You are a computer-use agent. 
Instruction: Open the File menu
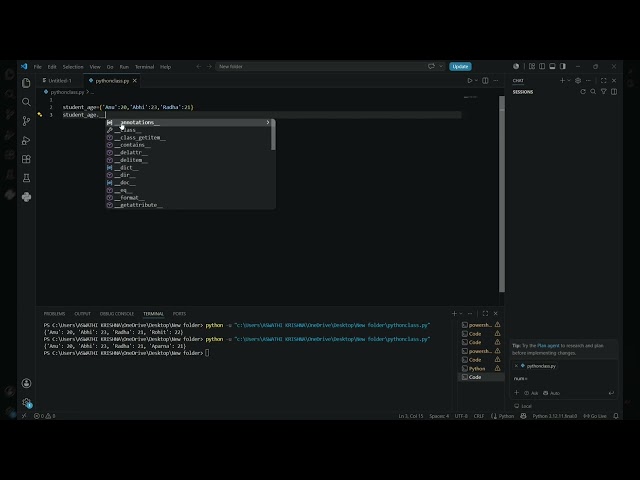(38, 67)
